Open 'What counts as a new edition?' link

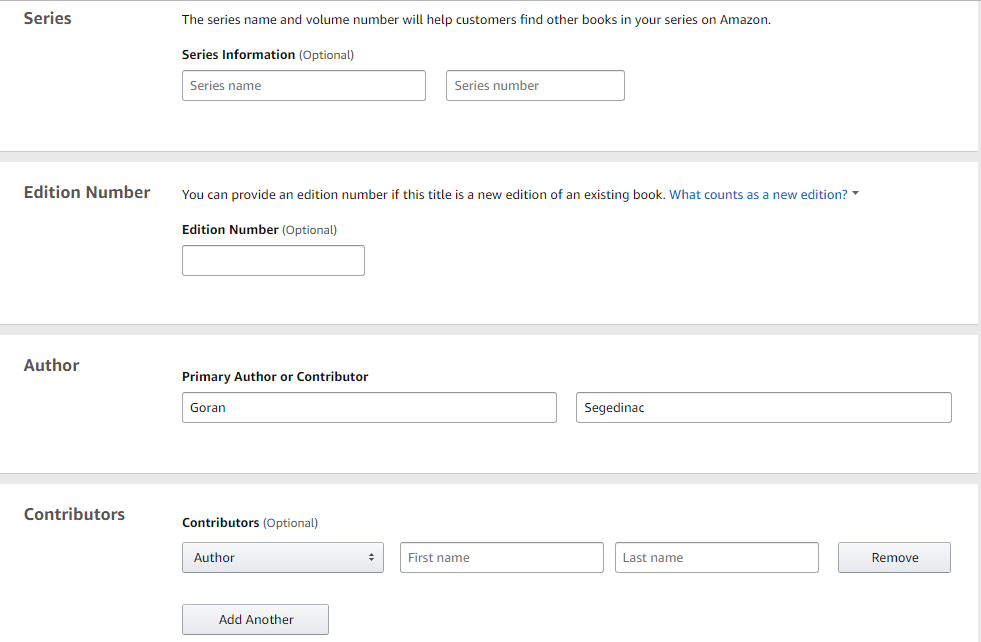coord(758,195)
